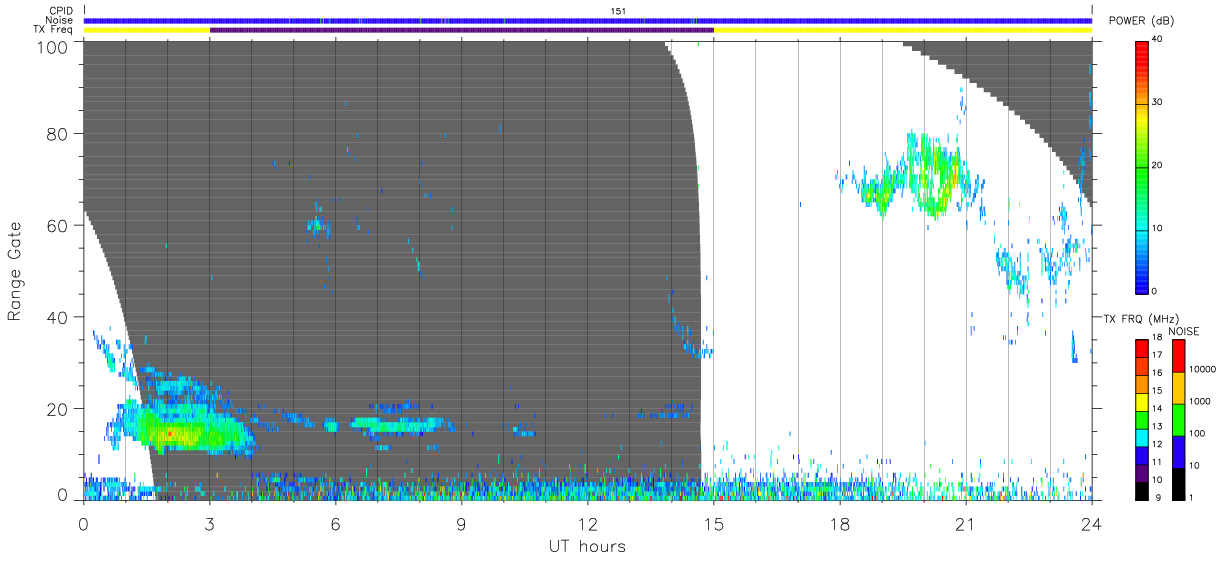Click x-axis tick label '24'

point(1091,524)
